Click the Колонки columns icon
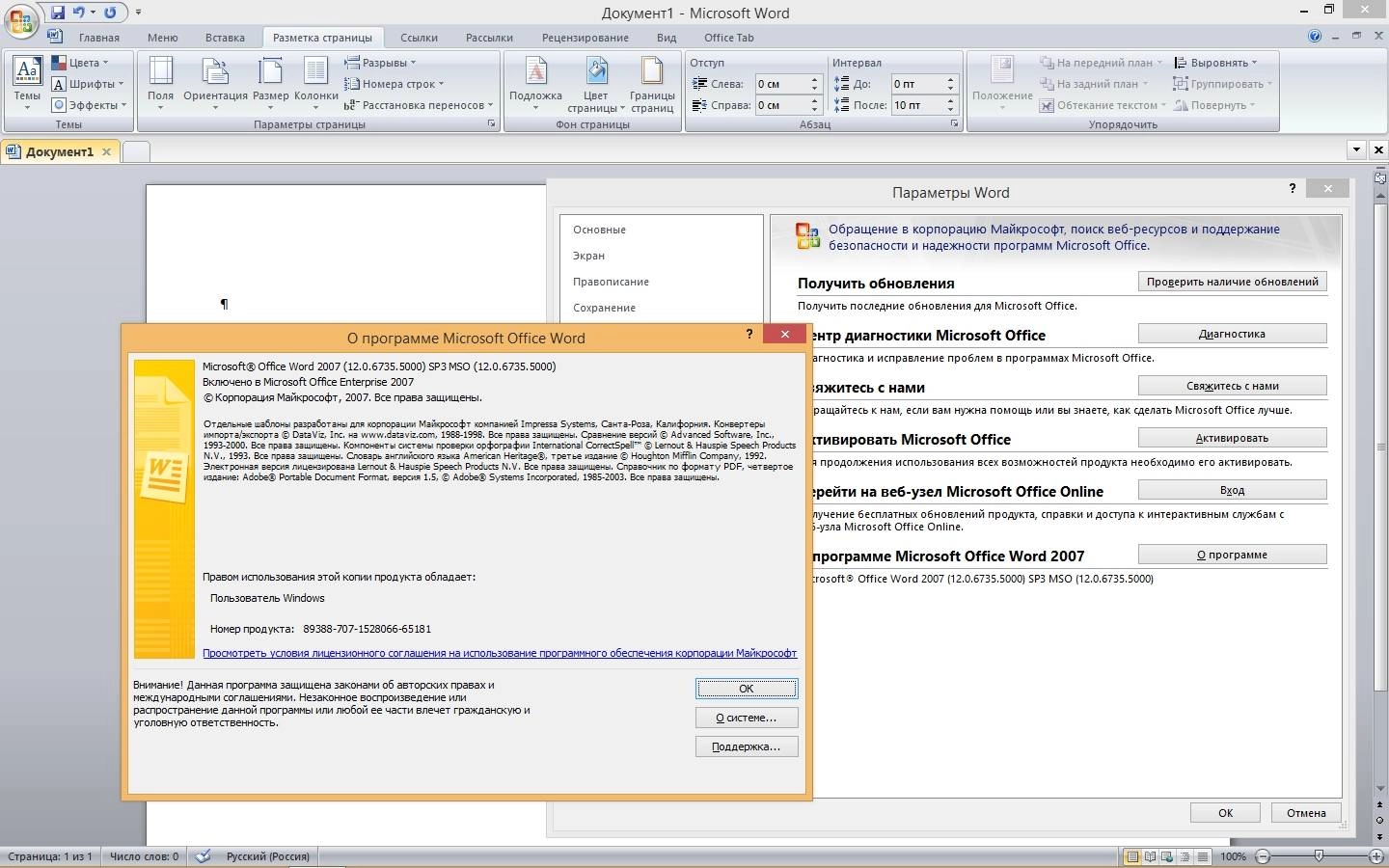The image size is (1389, 868). (315, 70)
